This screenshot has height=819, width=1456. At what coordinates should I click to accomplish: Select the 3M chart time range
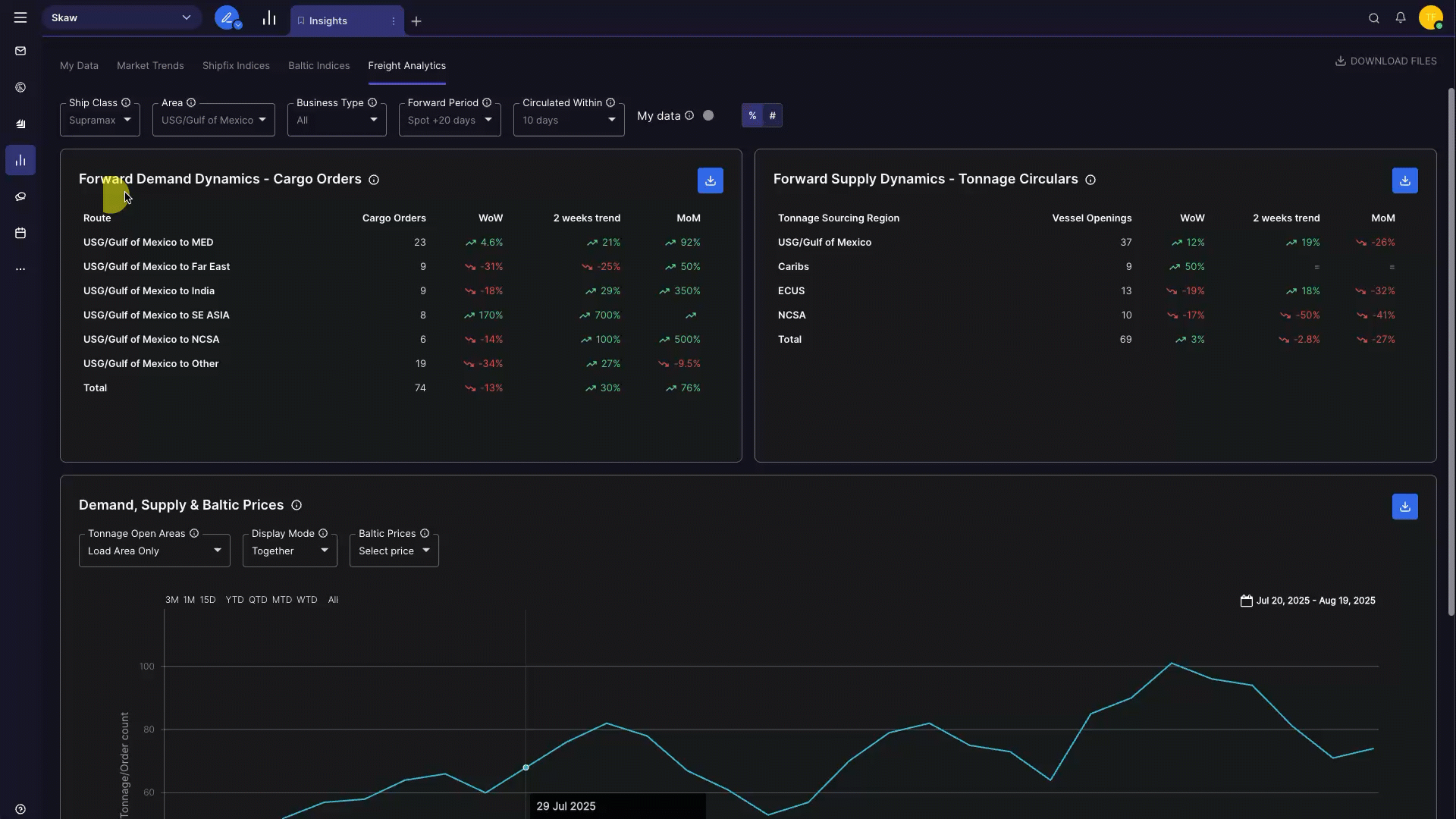pyautogui.click(x=171, y=600)
